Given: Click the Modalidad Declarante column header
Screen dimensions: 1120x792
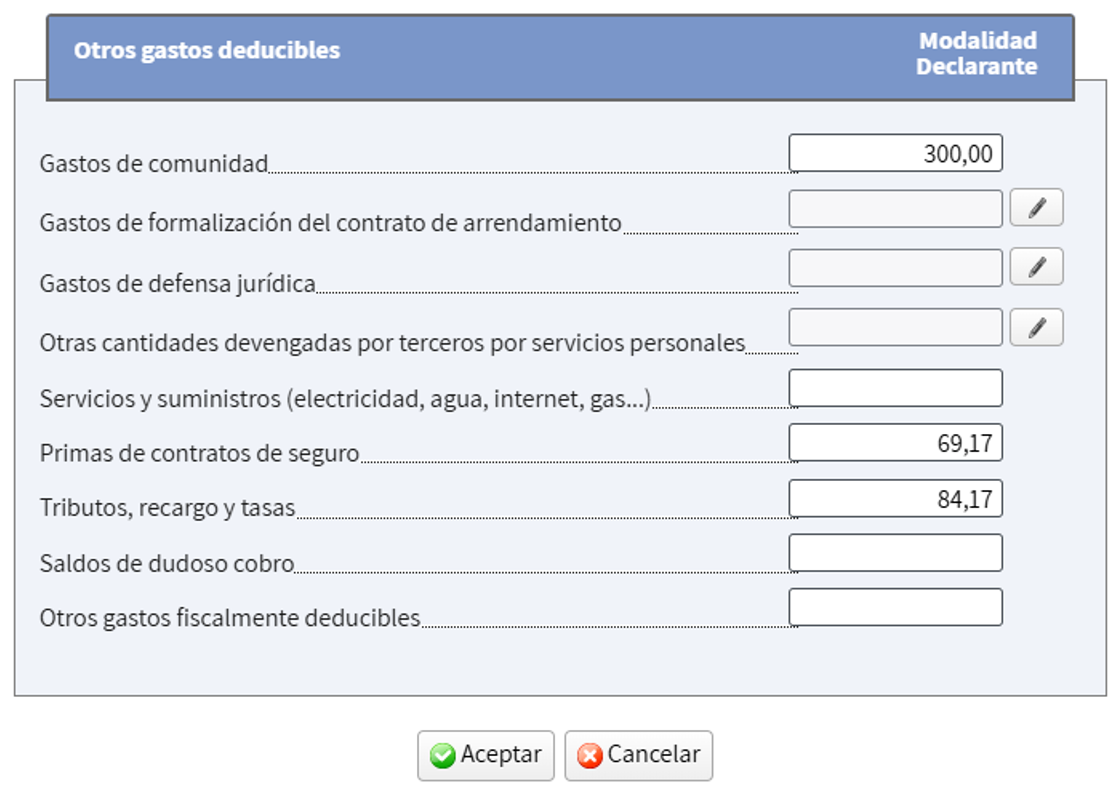Looking at the screenshot, I should pos(977,51).
